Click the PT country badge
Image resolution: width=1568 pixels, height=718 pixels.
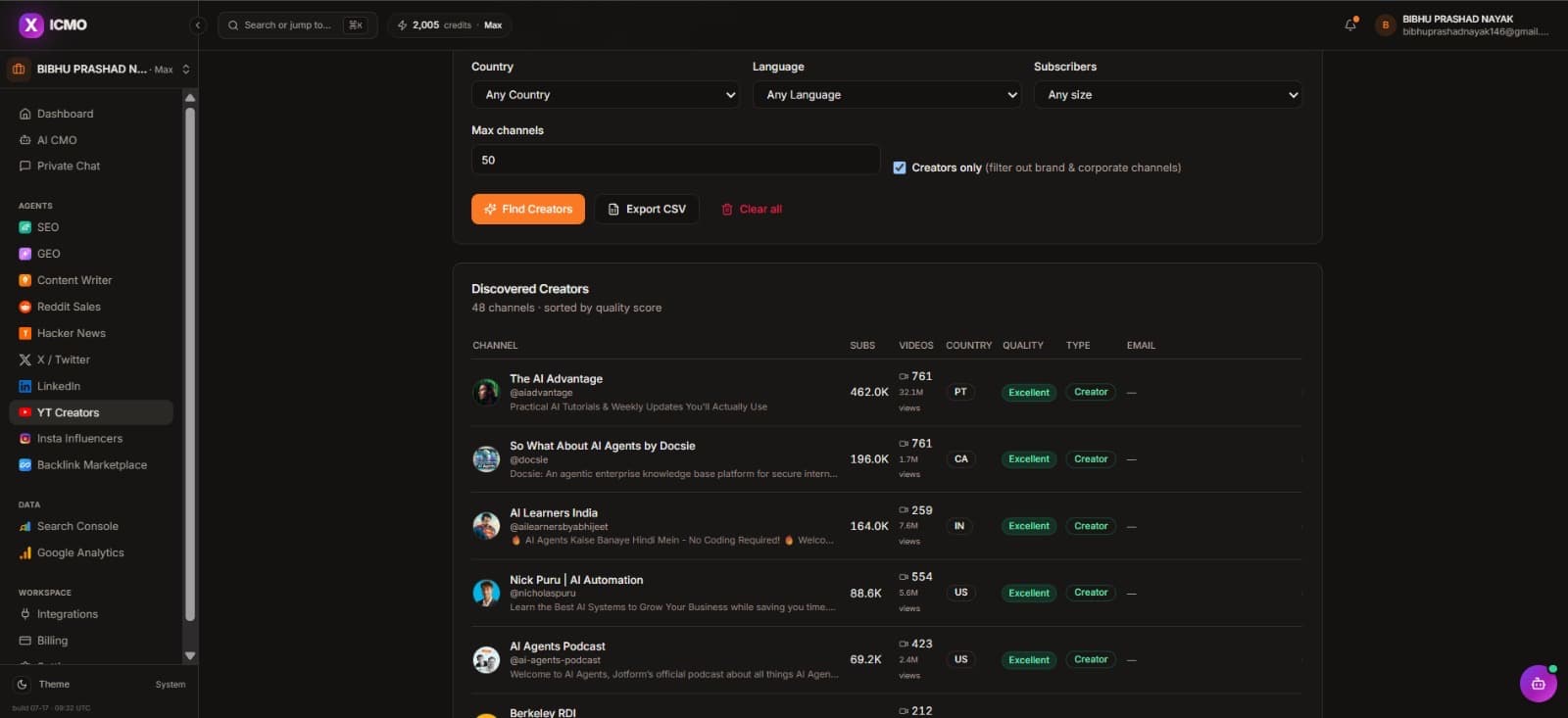960,392
